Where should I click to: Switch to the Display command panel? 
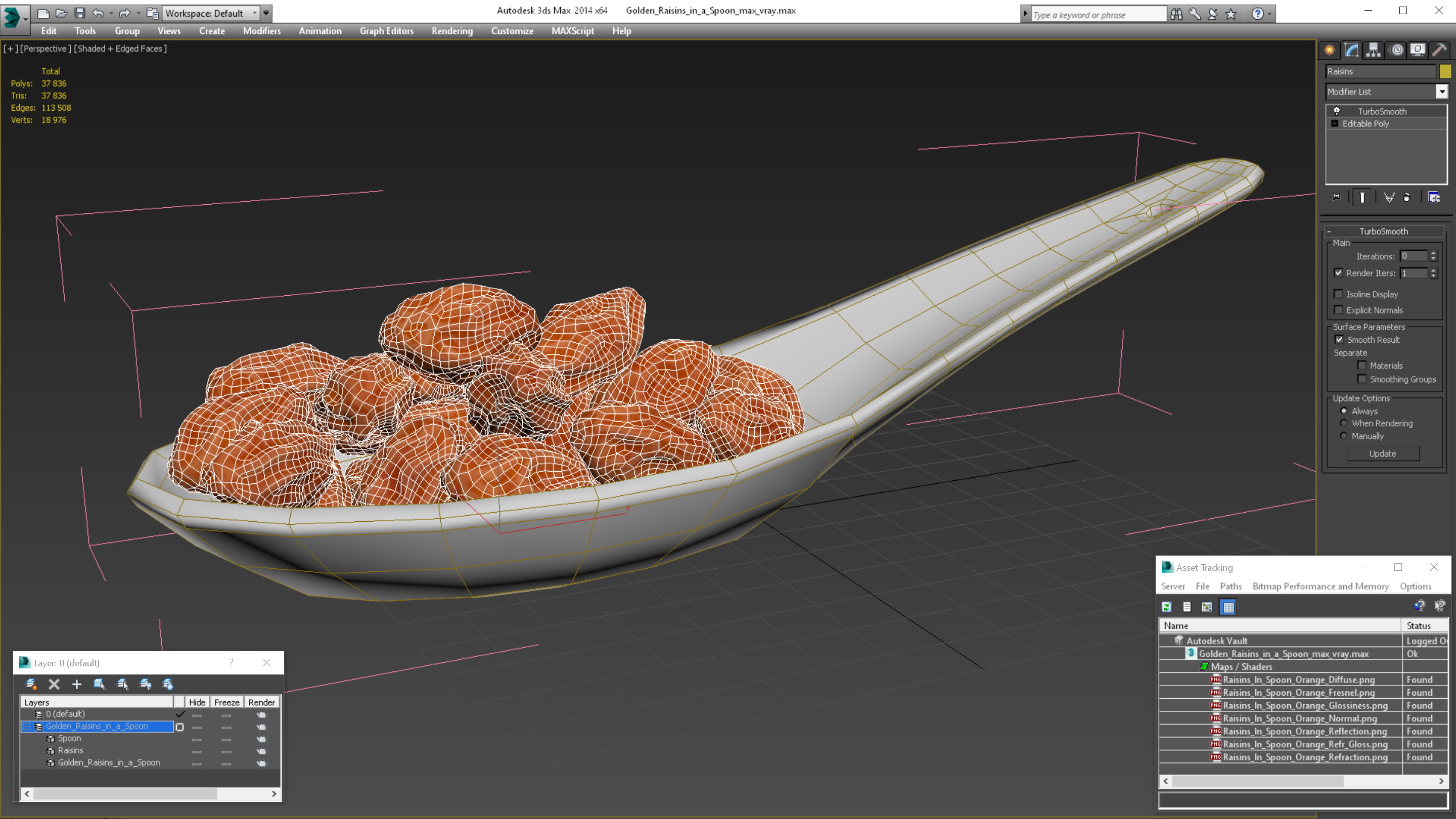pos(1417,51)
